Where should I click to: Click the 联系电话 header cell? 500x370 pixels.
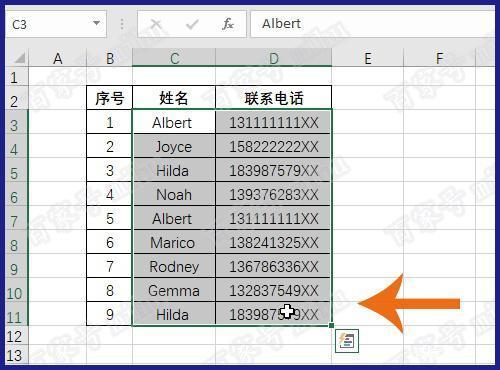(274, 98)
